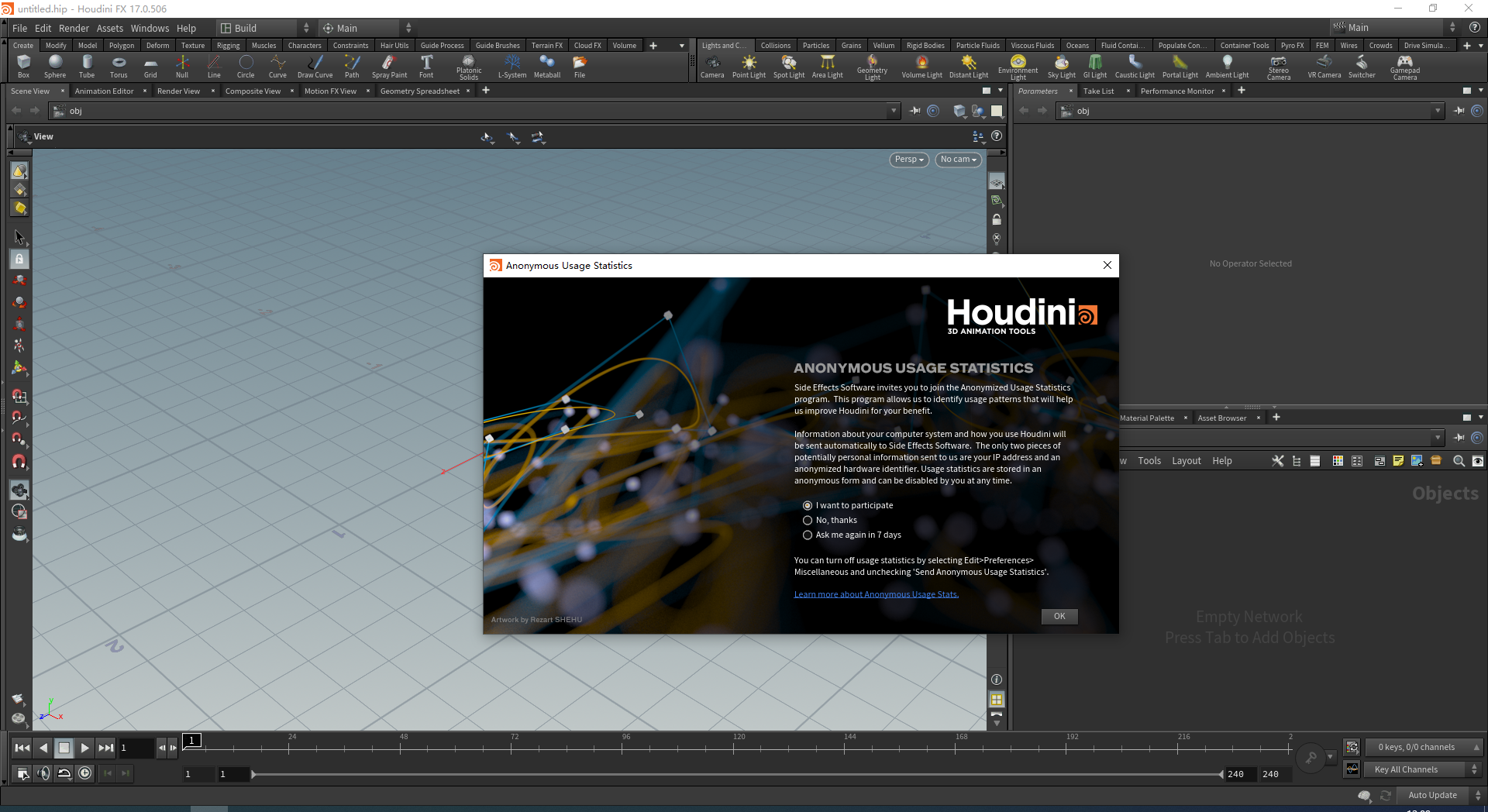The height and width of the screenshot is (812, 1488).
Task: Open the Main radial menu dropdown
Action: tap(367, 28)
